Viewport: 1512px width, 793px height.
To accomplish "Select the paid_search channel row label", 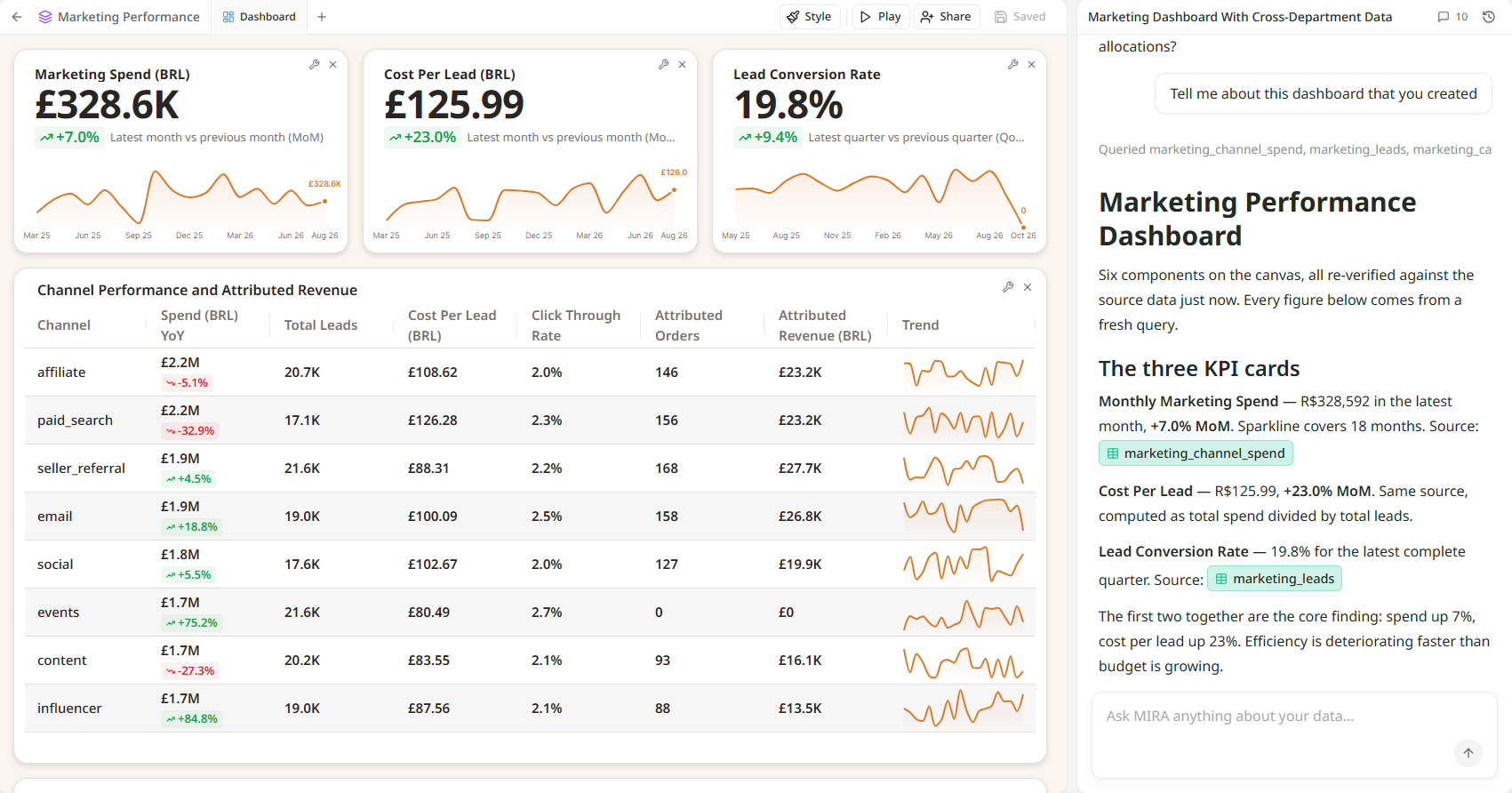I will [x=75, y=421].
